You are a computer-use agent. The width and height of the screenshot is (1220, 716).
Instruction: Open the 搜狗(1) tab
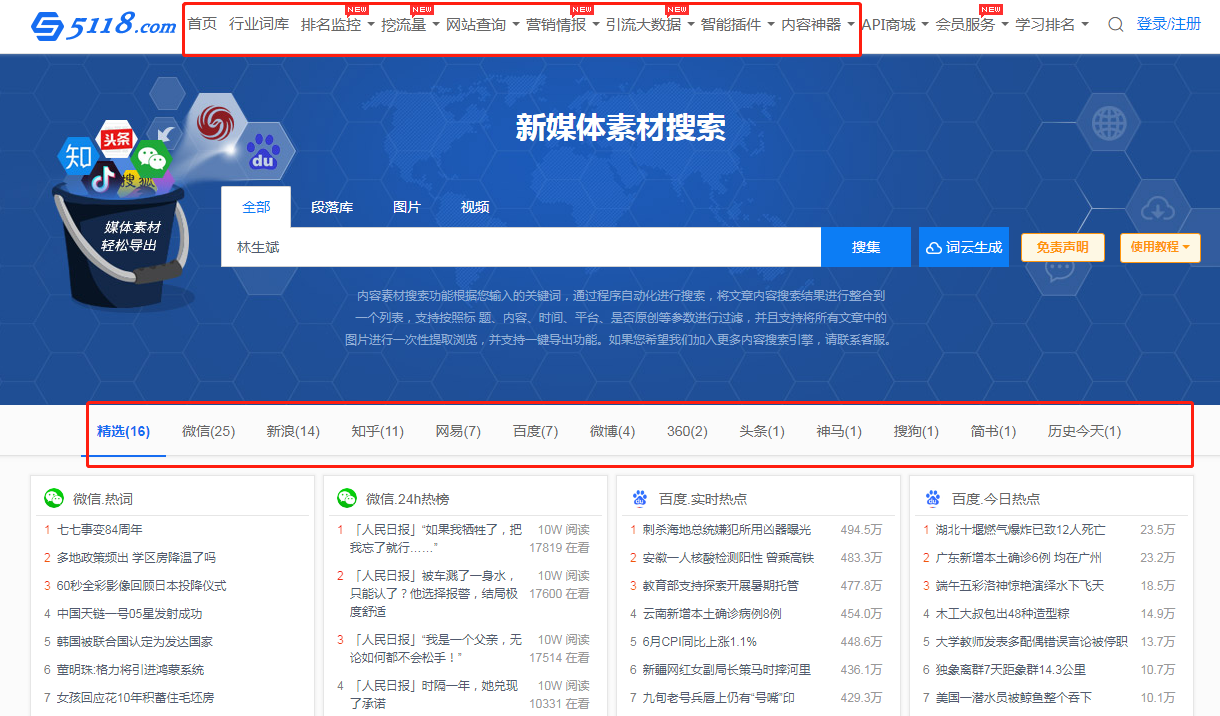[916, 431]
